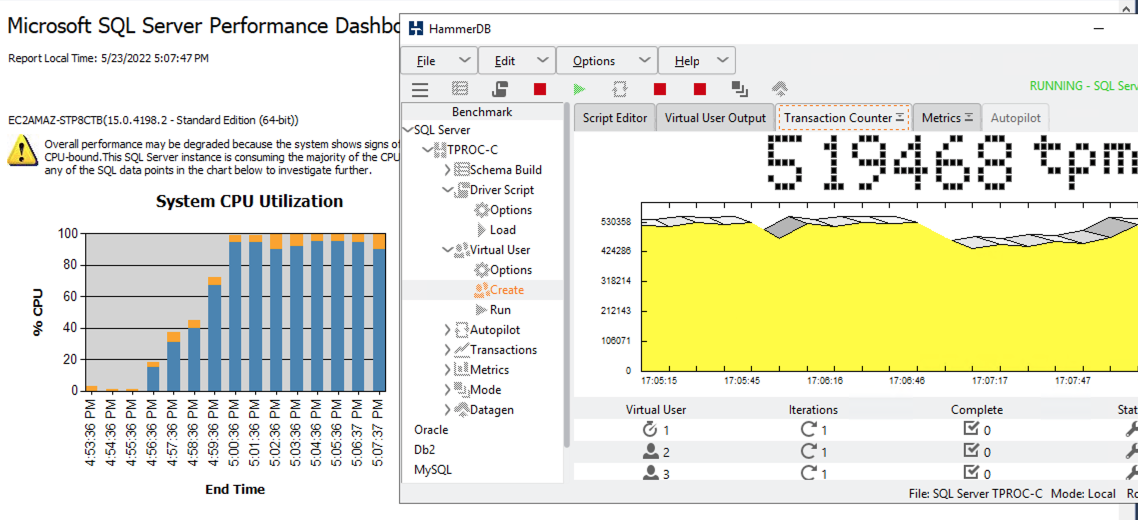Collapse the Virtual User tree node
Image resolution: width=1138 pixels, height=520 pixels.
447,250
